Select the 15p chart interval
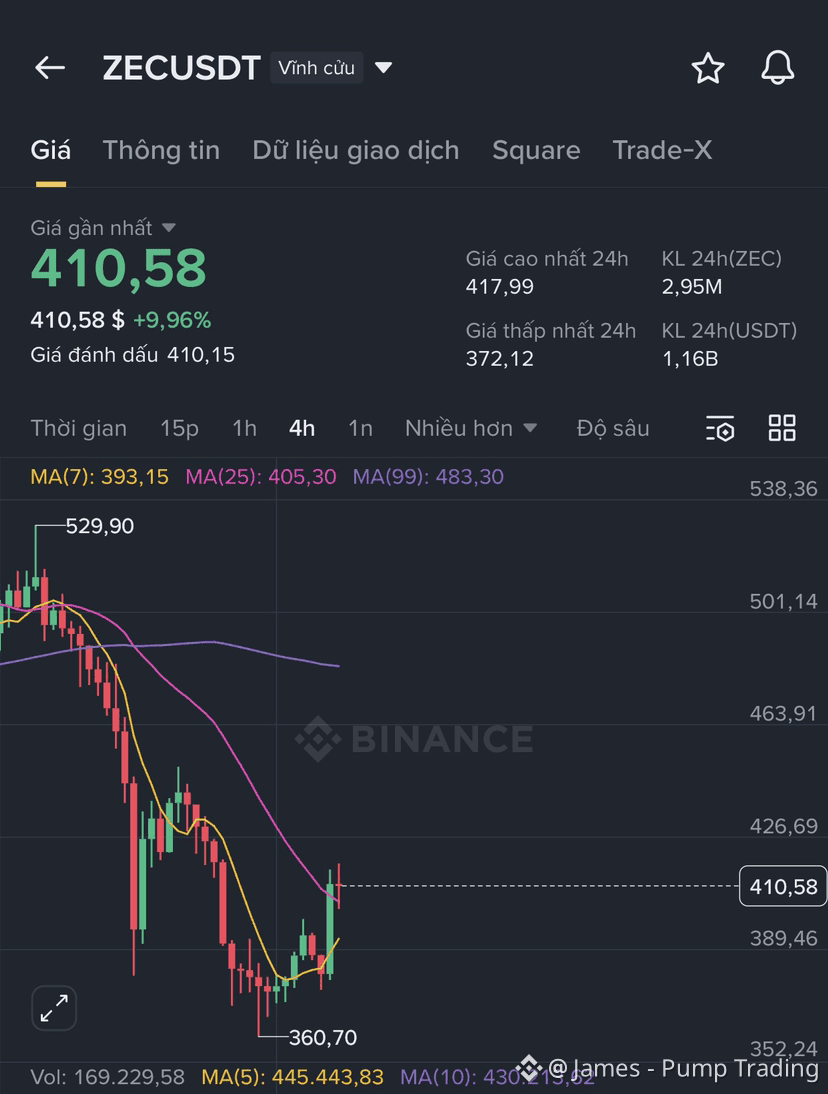Viewport: 828px width, 1094px height. [x=179, y=428]
